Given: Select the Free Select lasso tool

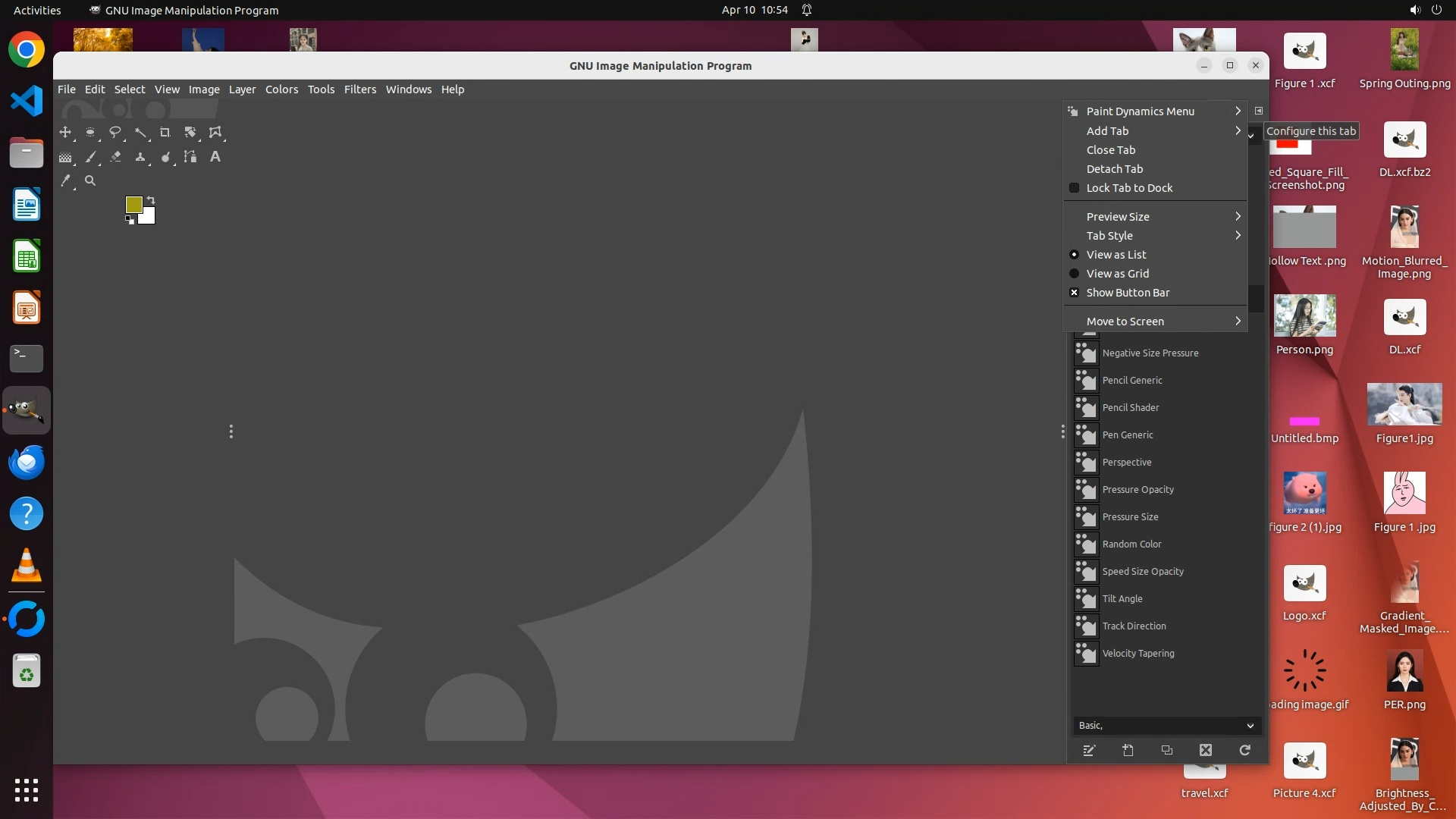Looking at the screenshot, I should pos(115,132).
